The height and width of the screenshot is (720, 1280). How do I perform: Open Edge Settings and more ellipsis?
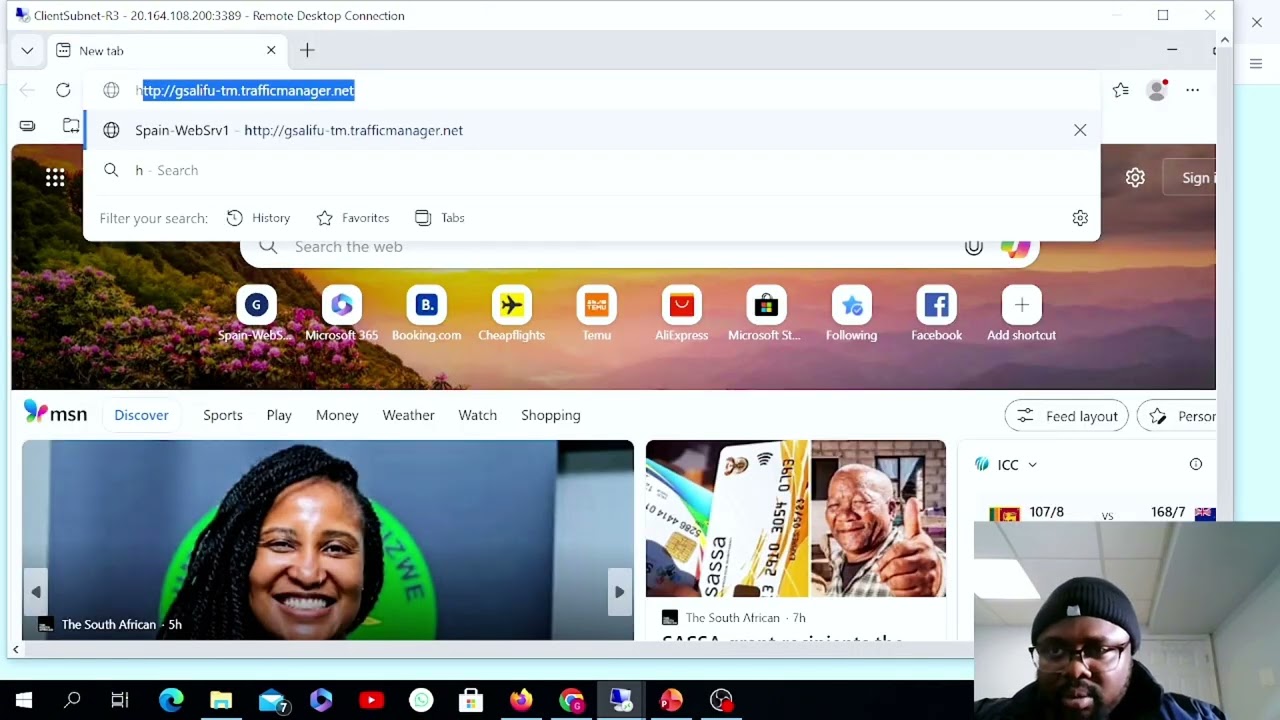[x=1192, y=90]
